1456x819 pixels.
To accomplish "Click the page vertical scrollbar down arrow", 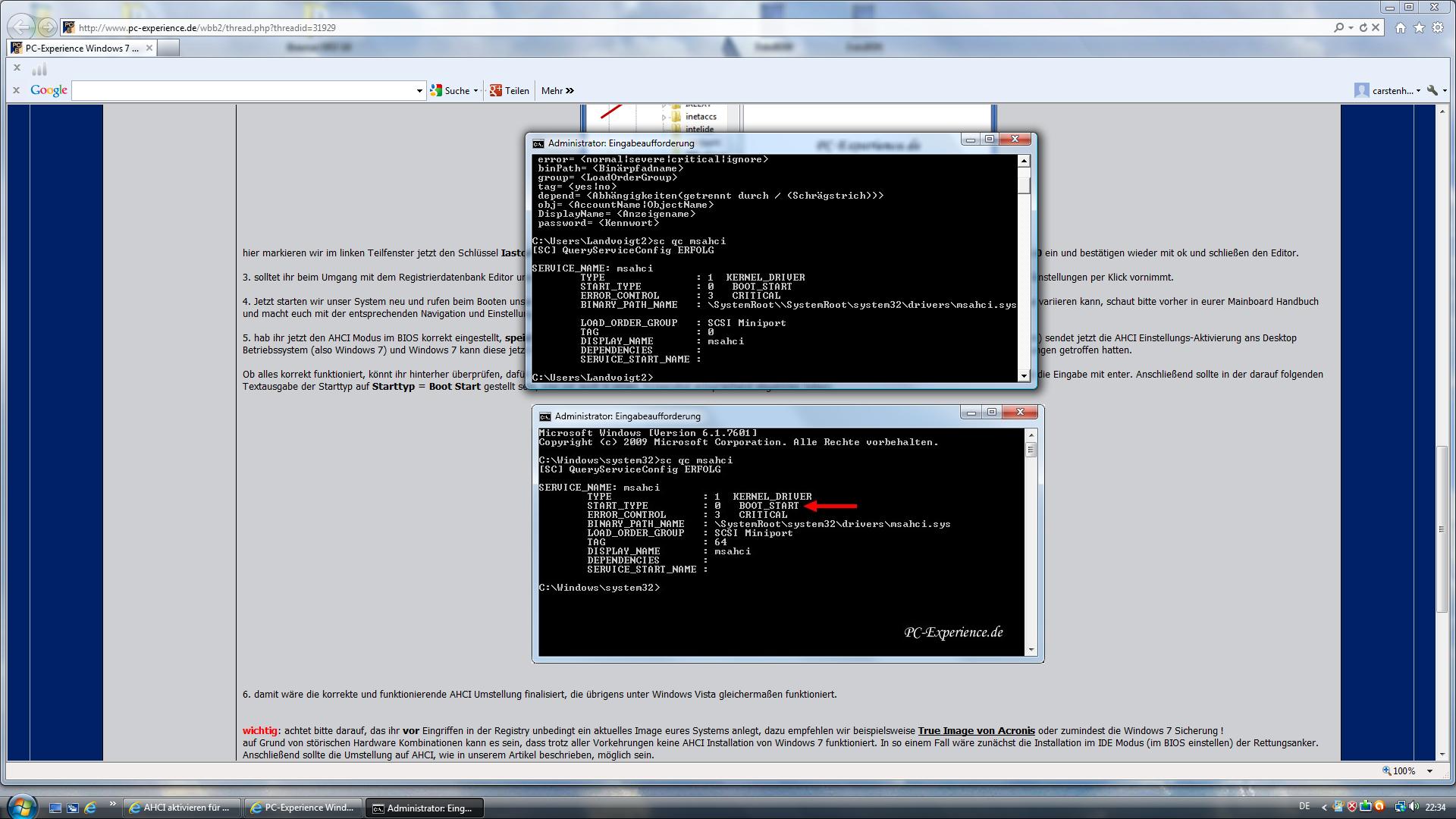I will tap(1442, 755).
